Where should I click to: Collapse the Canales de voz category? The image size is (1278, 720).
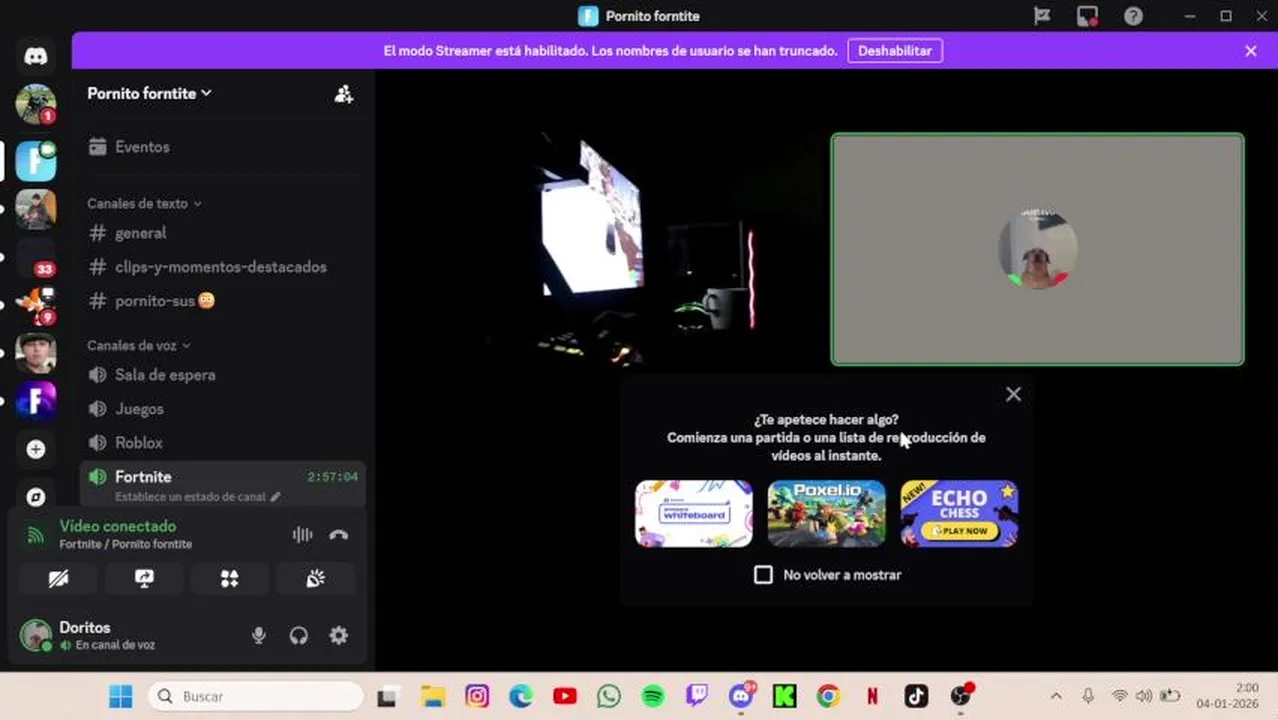tap(138, 345)
